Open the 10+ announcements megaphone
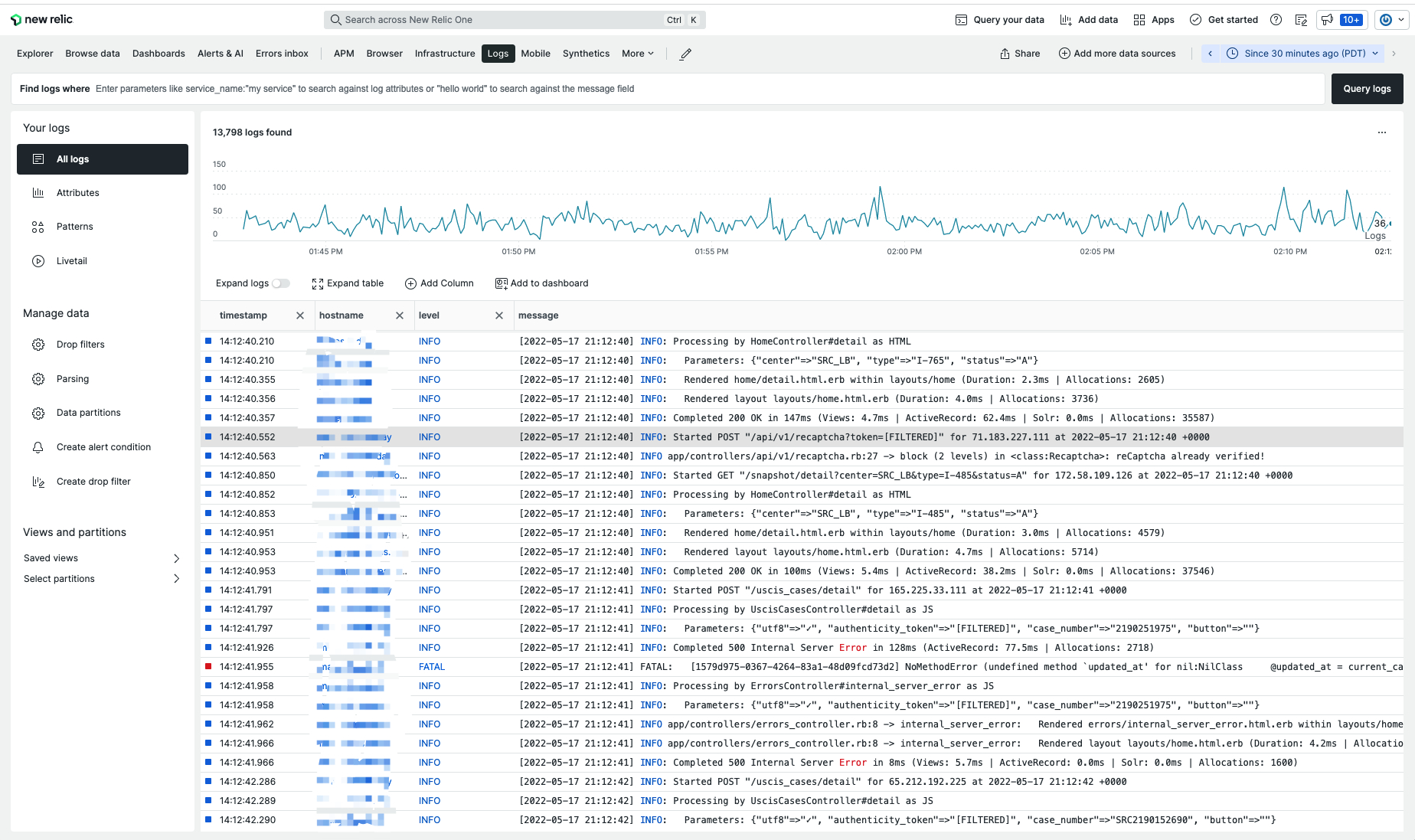 pos(1342,20)
